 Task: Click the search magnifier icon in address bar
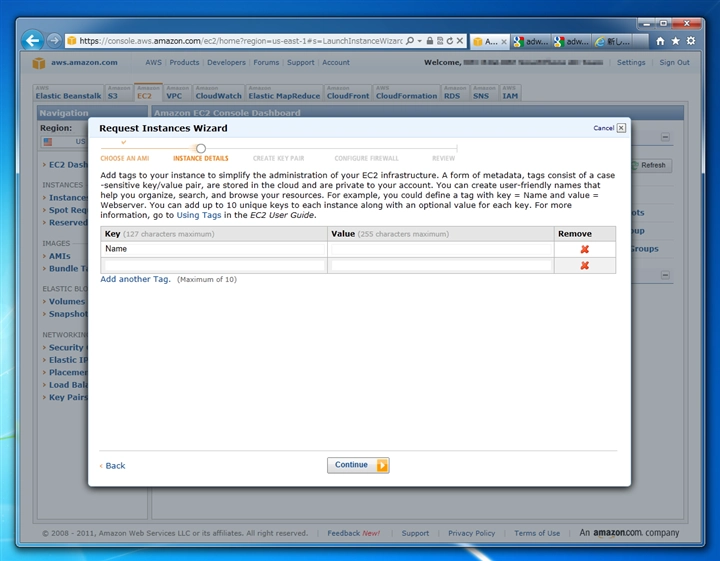tap(410, 41)
